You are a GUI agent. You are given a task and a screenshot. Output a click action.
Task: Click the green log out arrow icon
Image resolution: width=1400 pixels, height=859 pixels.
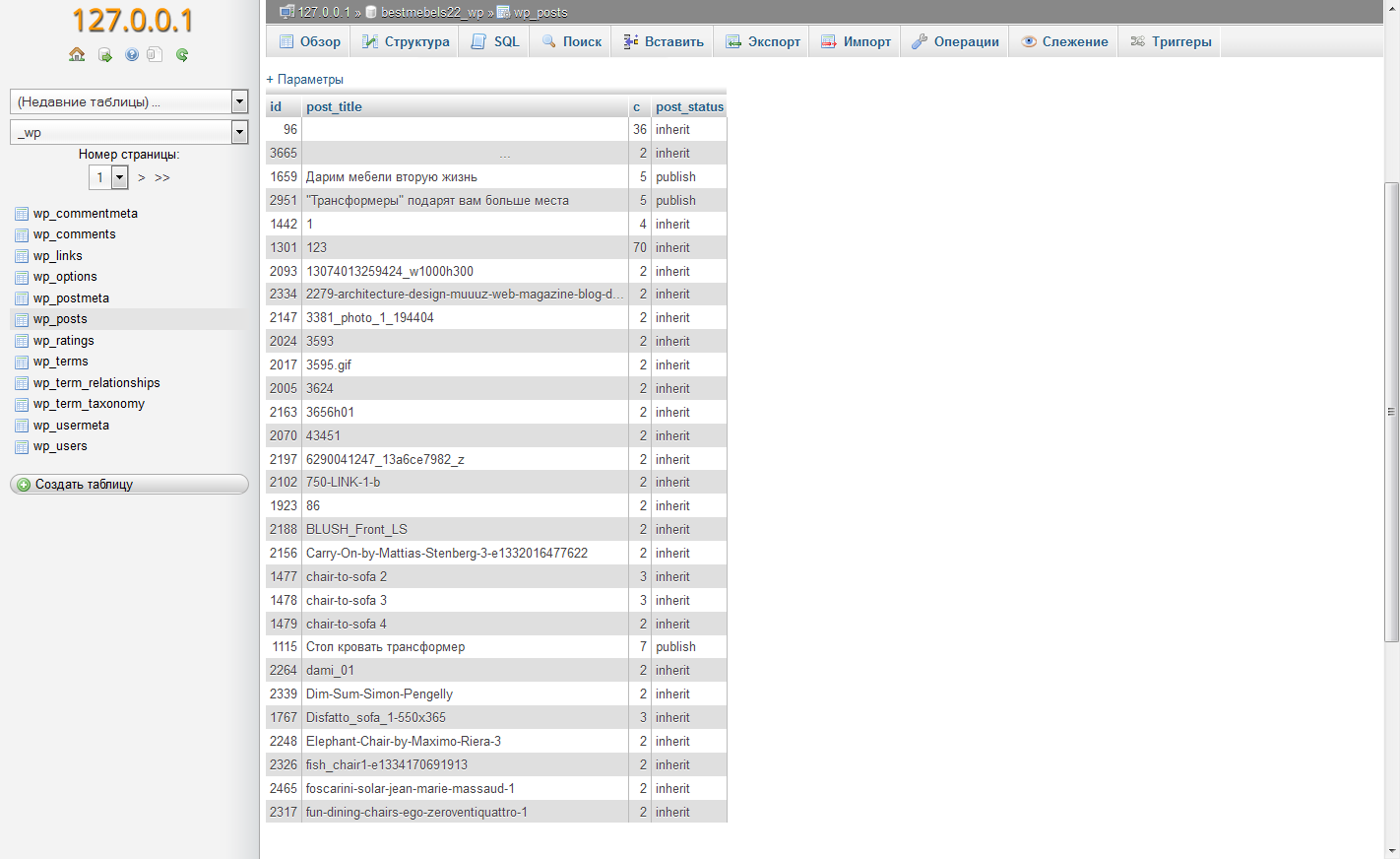[x=105, y=55]
